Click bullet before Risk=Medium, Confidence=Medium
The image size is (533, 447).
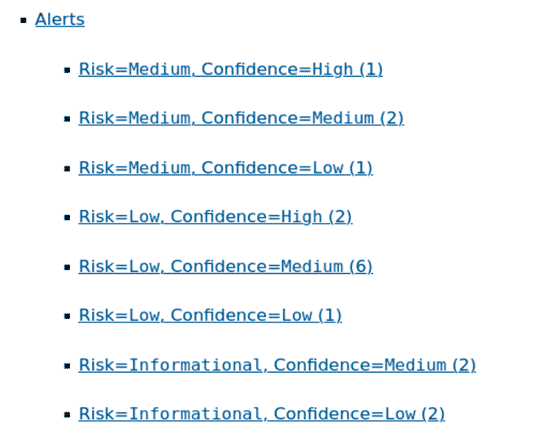click(67, 119)
